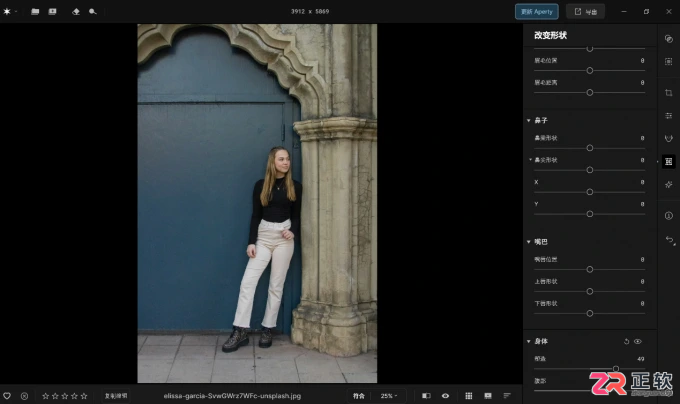Select the Crop tool in sidebar
The width and height of the screenshot is (680, 404).
pos(668,93)
